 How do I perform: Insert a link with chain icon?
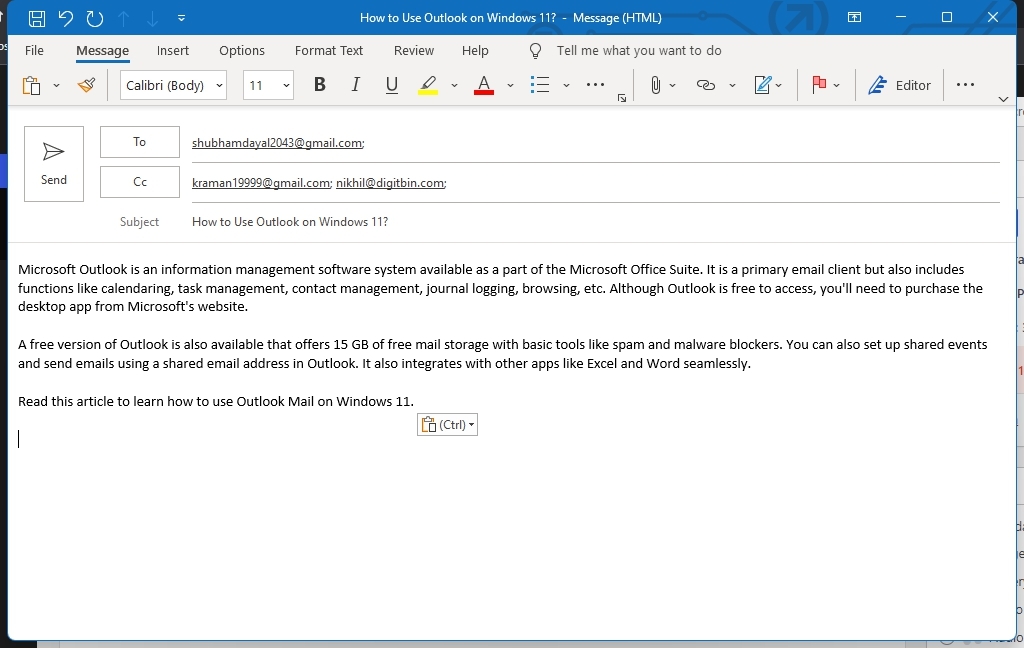(x=706, y=85)
